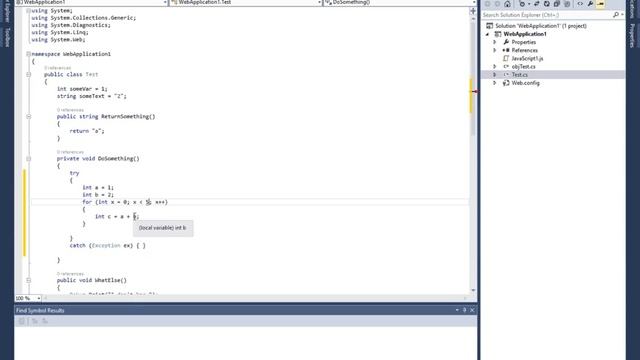Toggle Auto Hide pin on Find Symbol Results

click(x=464, y=310)
